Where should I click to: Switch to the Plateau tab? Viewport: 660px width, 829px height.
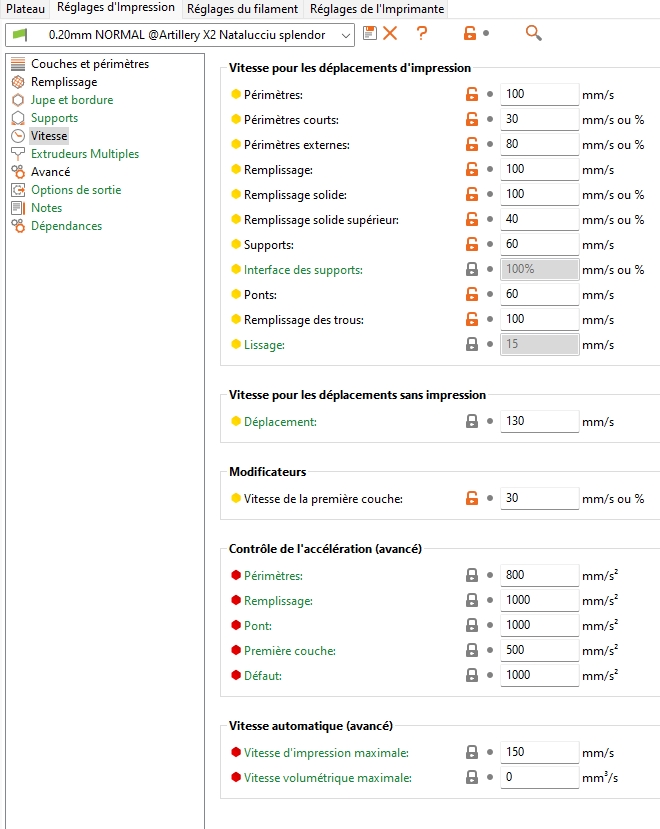coord(26,9)
